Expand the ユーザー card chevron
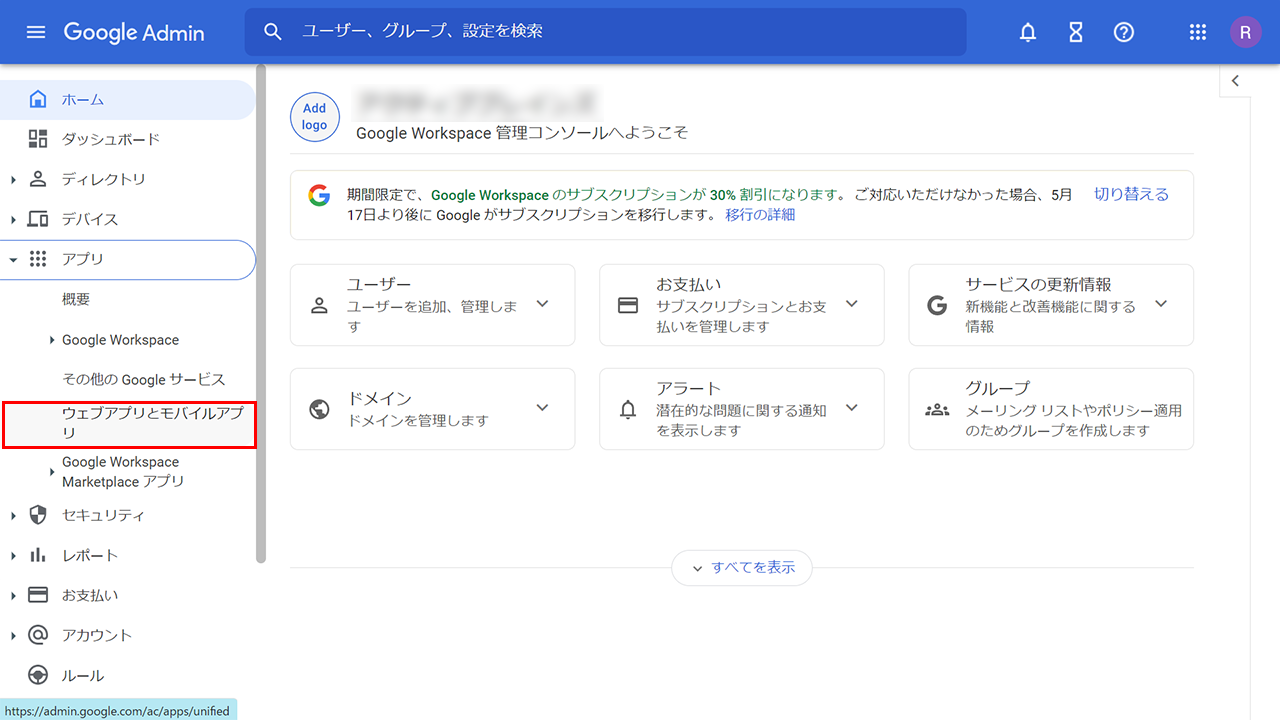This screenshot has width=1280, height=720. tap(542, 304)
